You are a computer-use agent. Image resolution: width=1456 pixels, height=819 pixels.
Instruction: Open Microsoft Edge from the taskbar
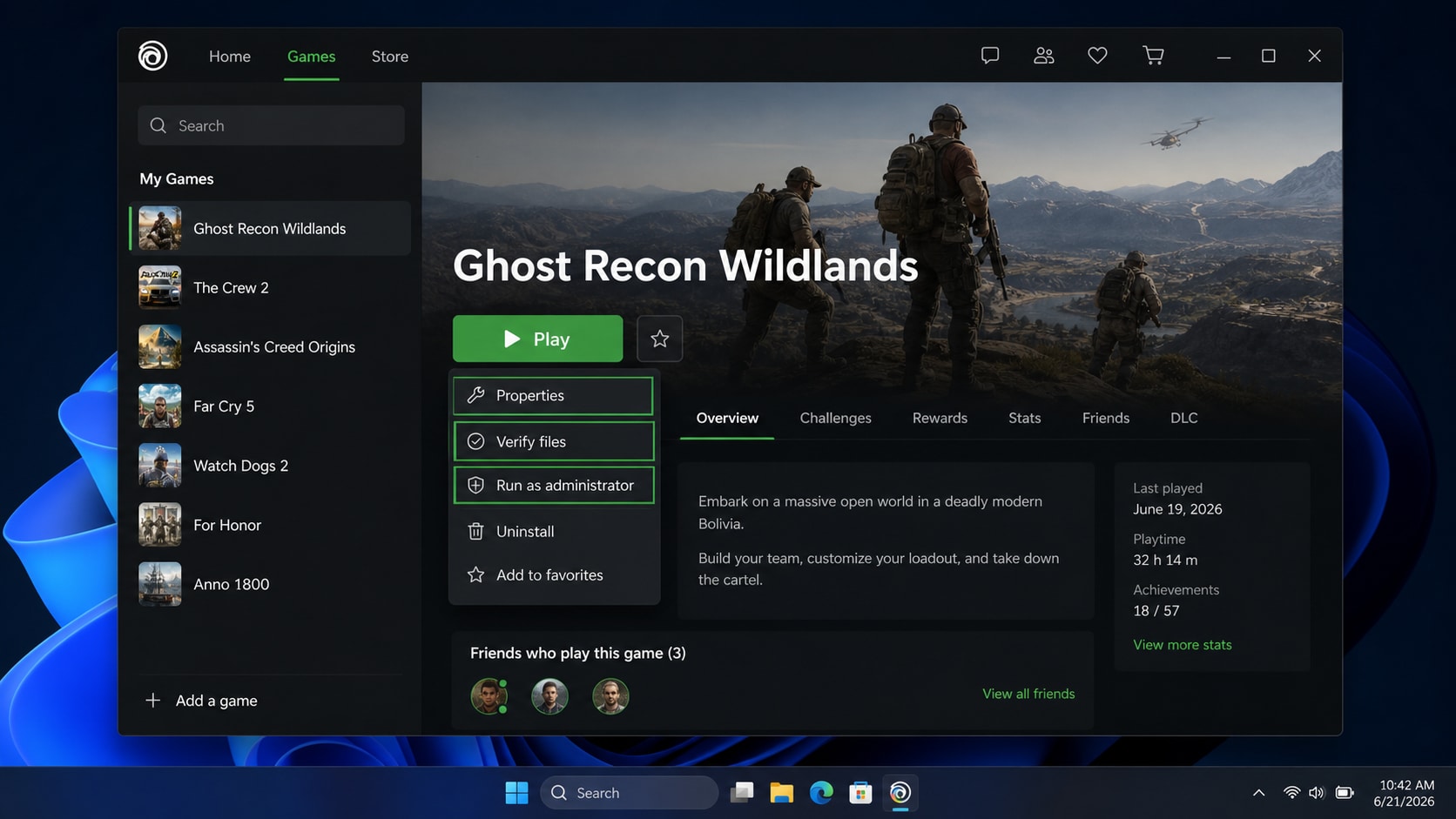pyautogui.click(x=821, y=793)
